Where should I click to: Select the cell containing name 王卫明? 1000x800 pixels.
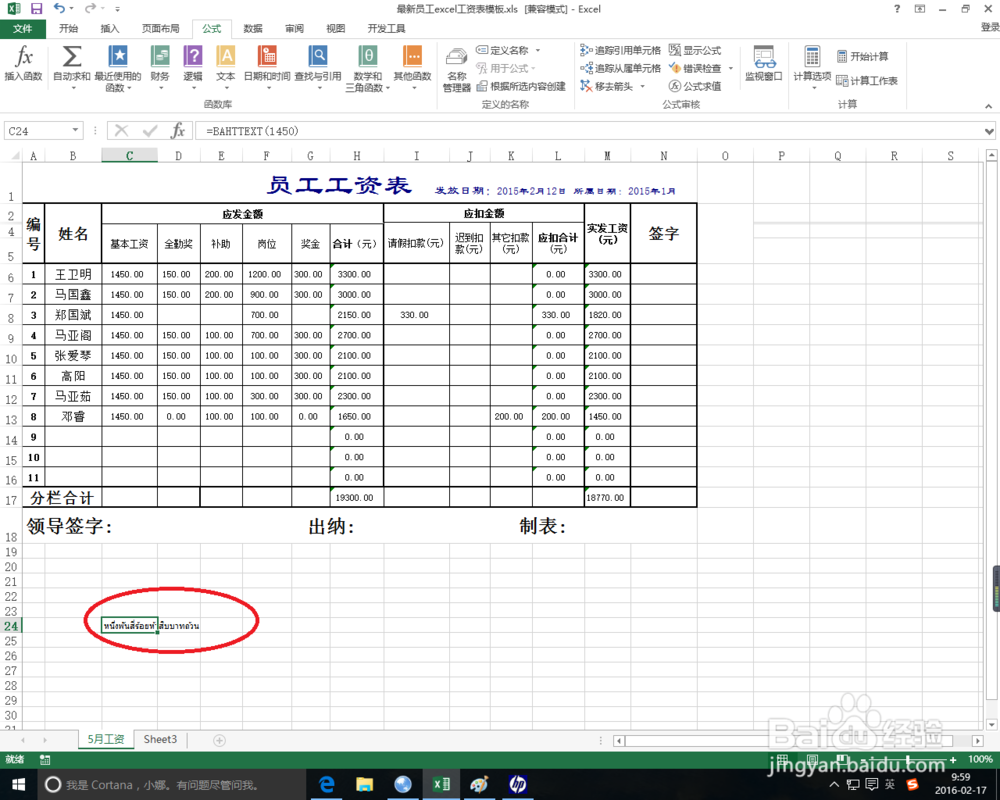[73, 274]
